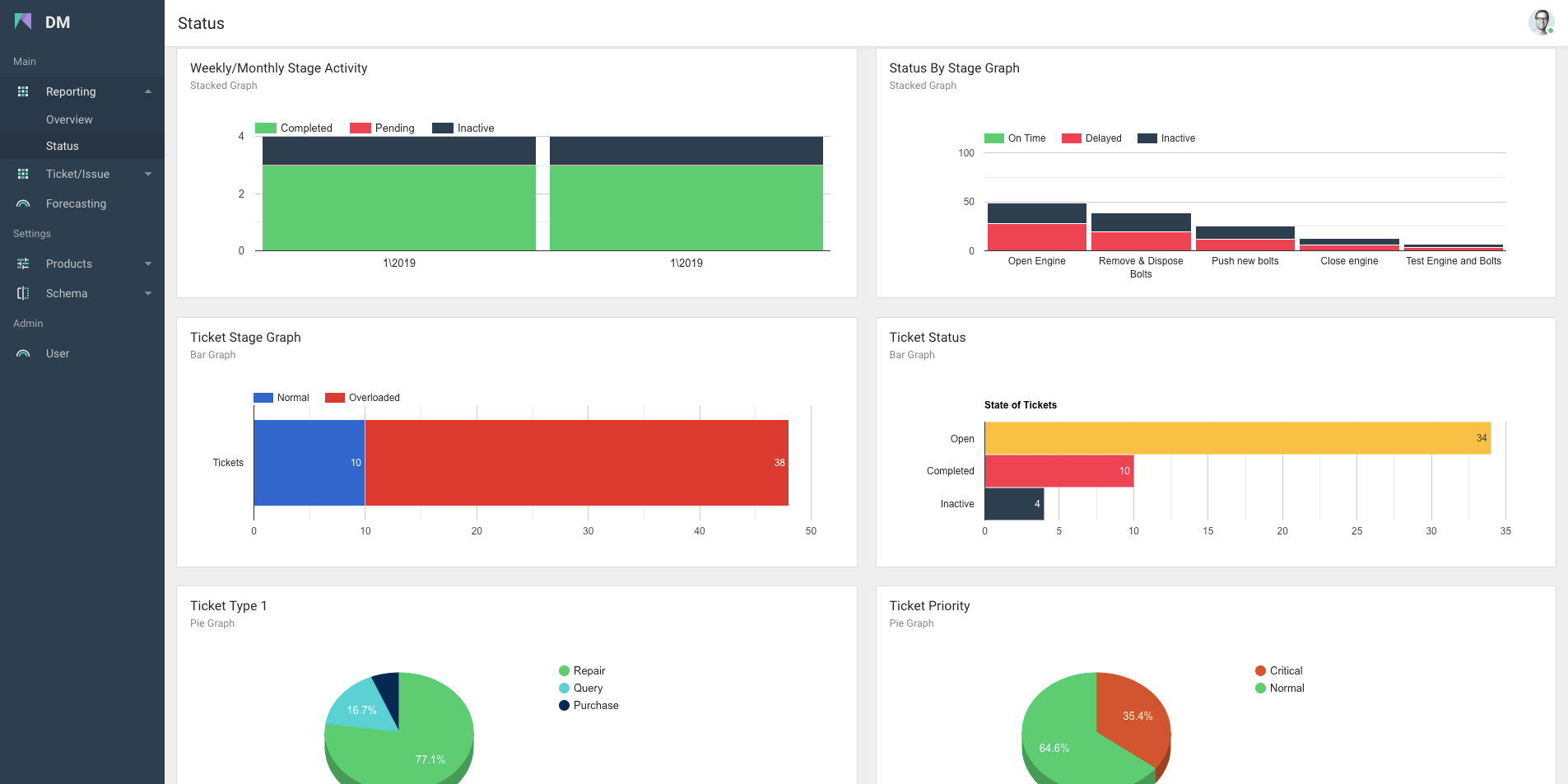Collapse the Reporting section chevron

(x=148, y=91)
